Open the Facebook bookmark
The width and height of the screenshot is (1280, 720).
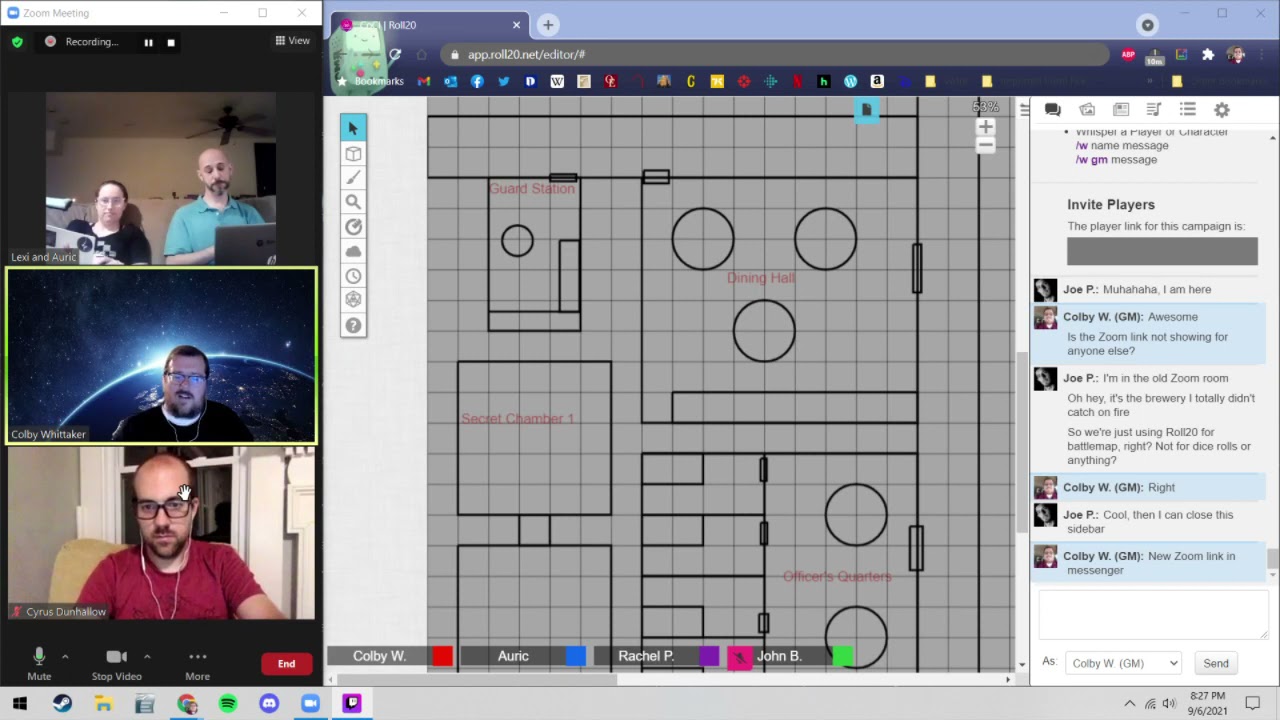(x=477, y=81)
